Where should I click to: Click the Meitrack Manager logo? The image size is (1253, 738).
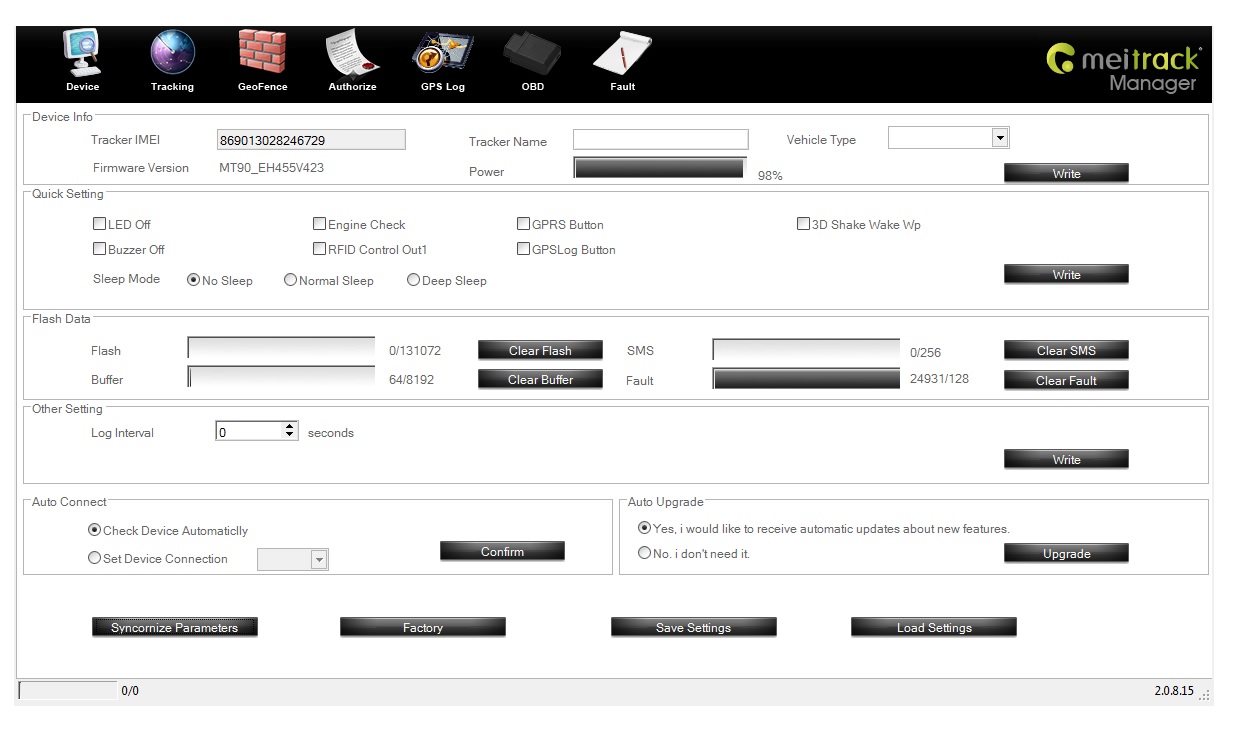click(1123, 68)
